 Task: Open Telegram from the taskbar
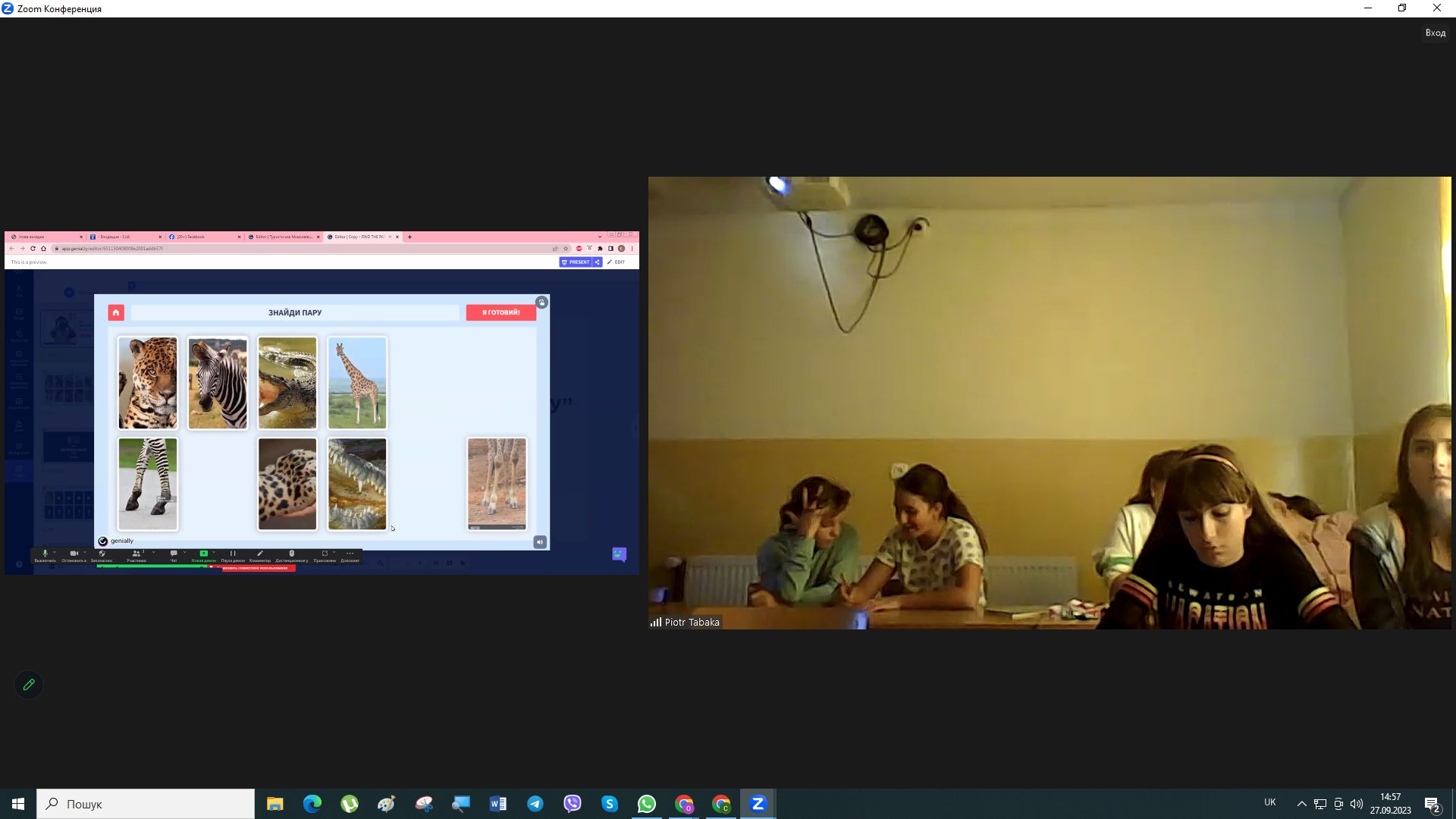[535, 804]
